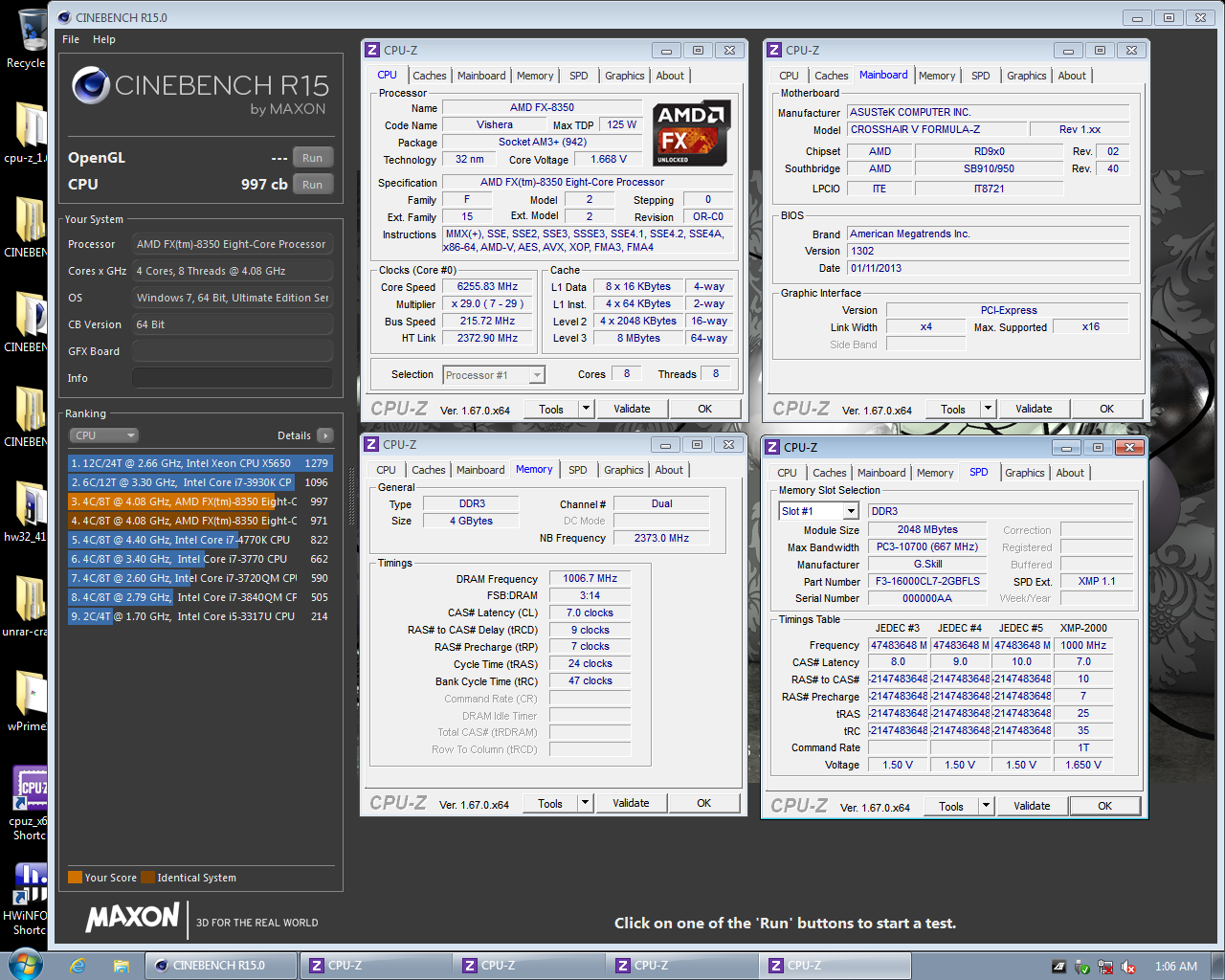Click the orange Your Score legend swatch

75,878
